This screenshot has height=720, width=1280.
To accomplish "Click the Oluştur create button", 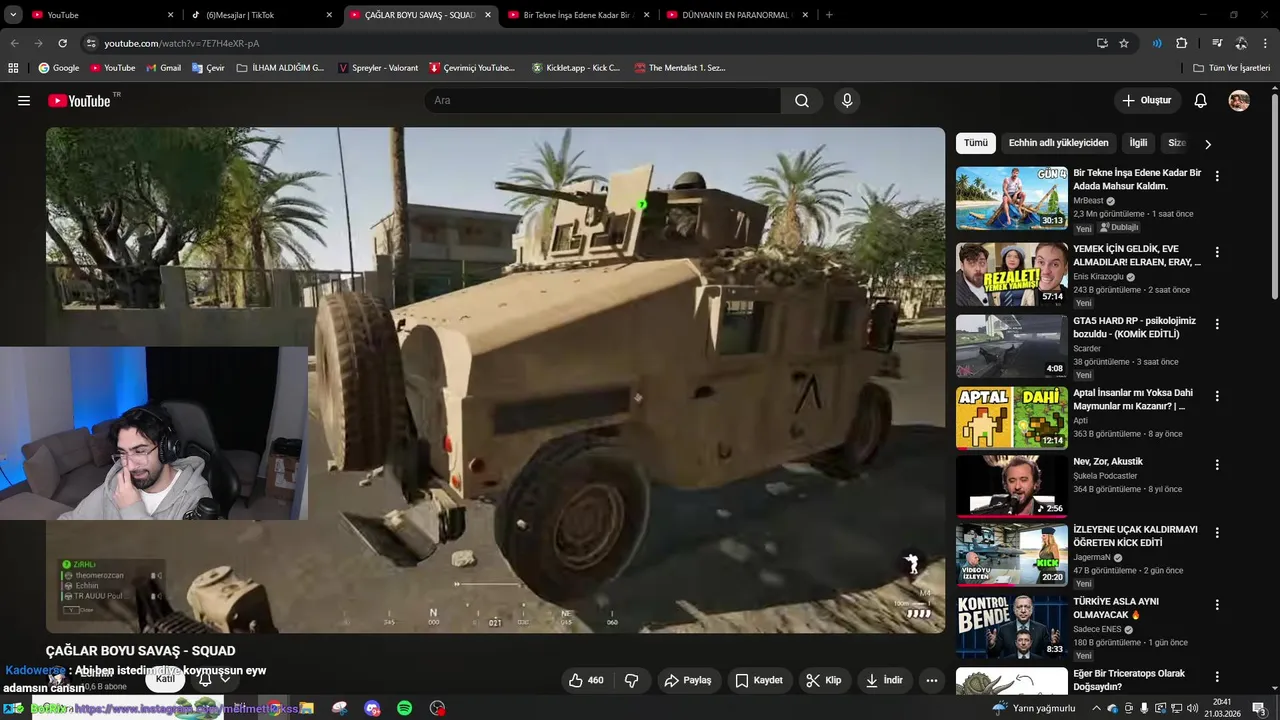I will pos(1147,100).
